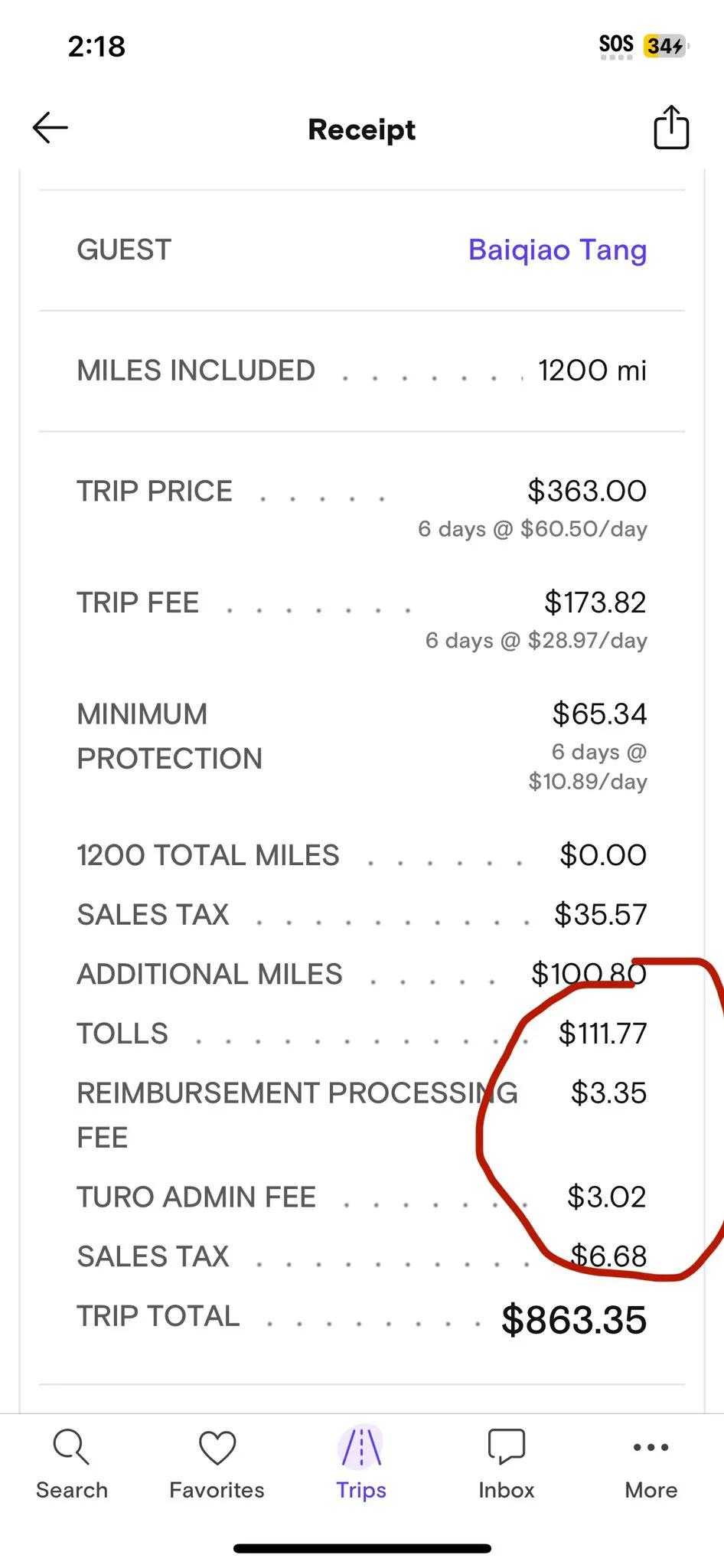
Task: Tap the back arrow icon
Action: click(51, 128)
